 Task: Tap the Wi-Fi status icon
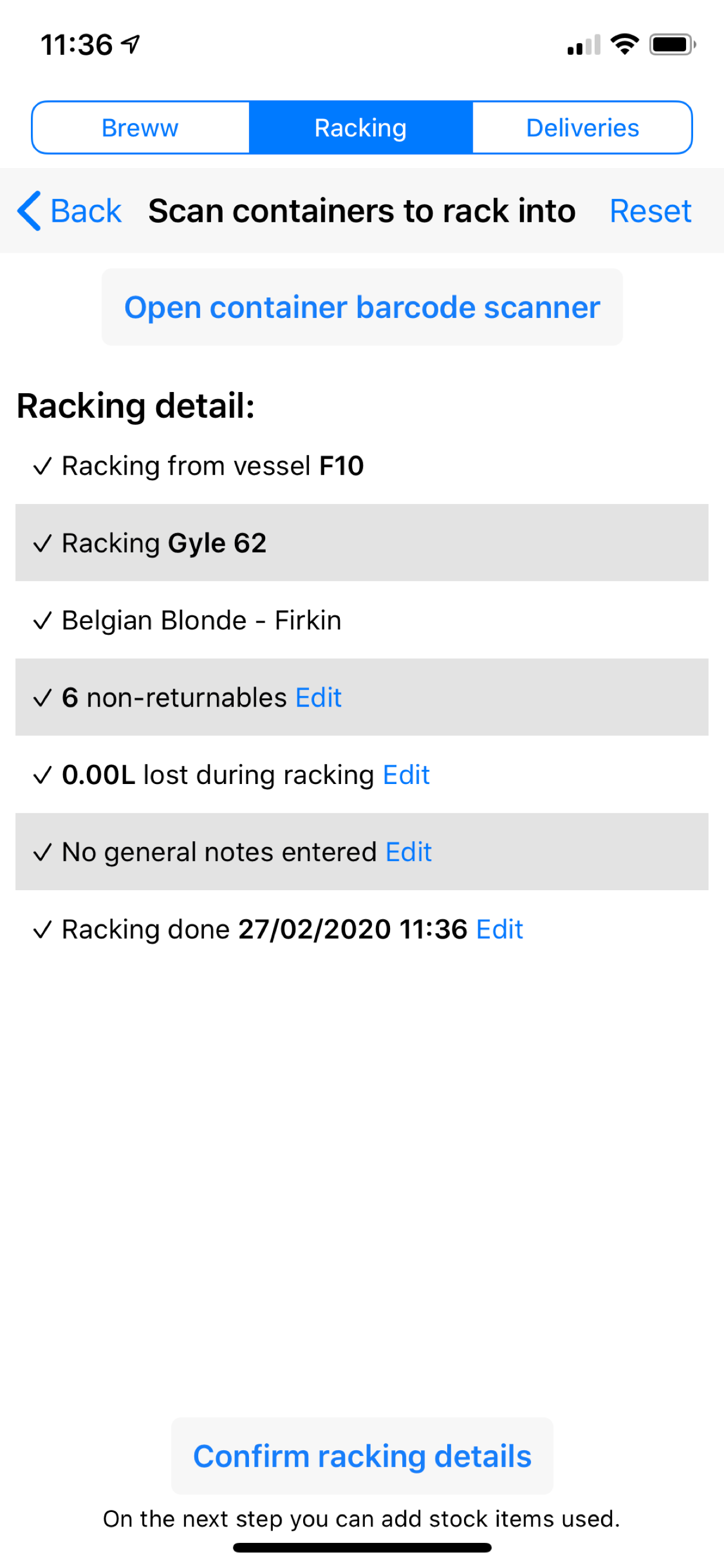click(x=624, y=44)
